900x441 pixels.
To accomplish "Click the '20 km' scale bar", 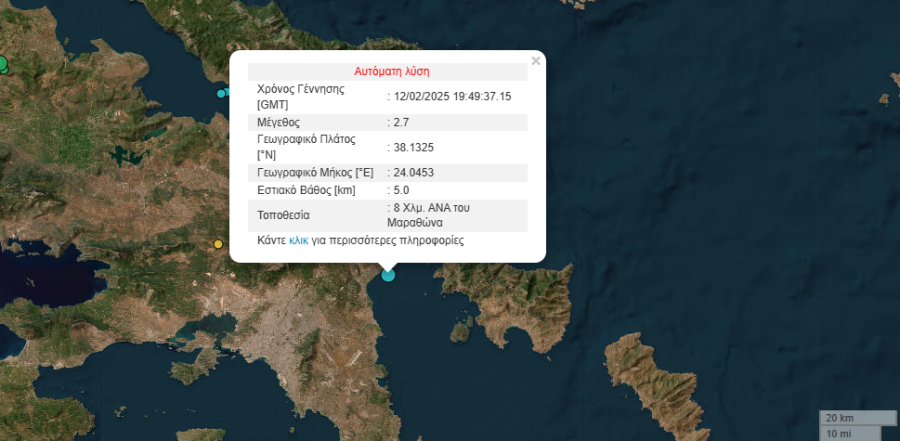I will click(851, 417).
